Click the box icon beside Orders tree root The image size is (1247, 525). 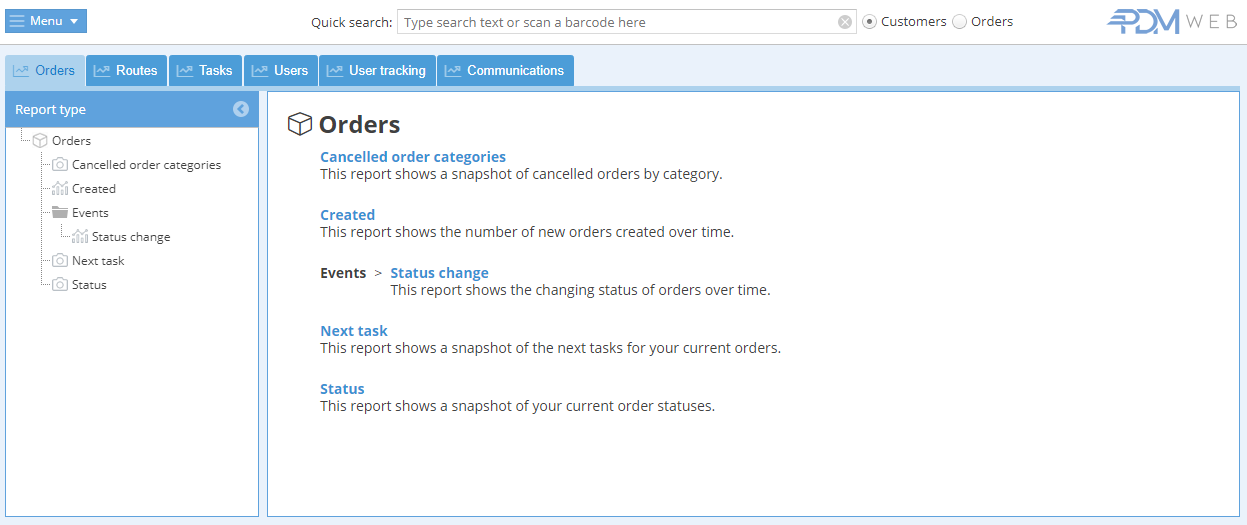tap(40, 141)
